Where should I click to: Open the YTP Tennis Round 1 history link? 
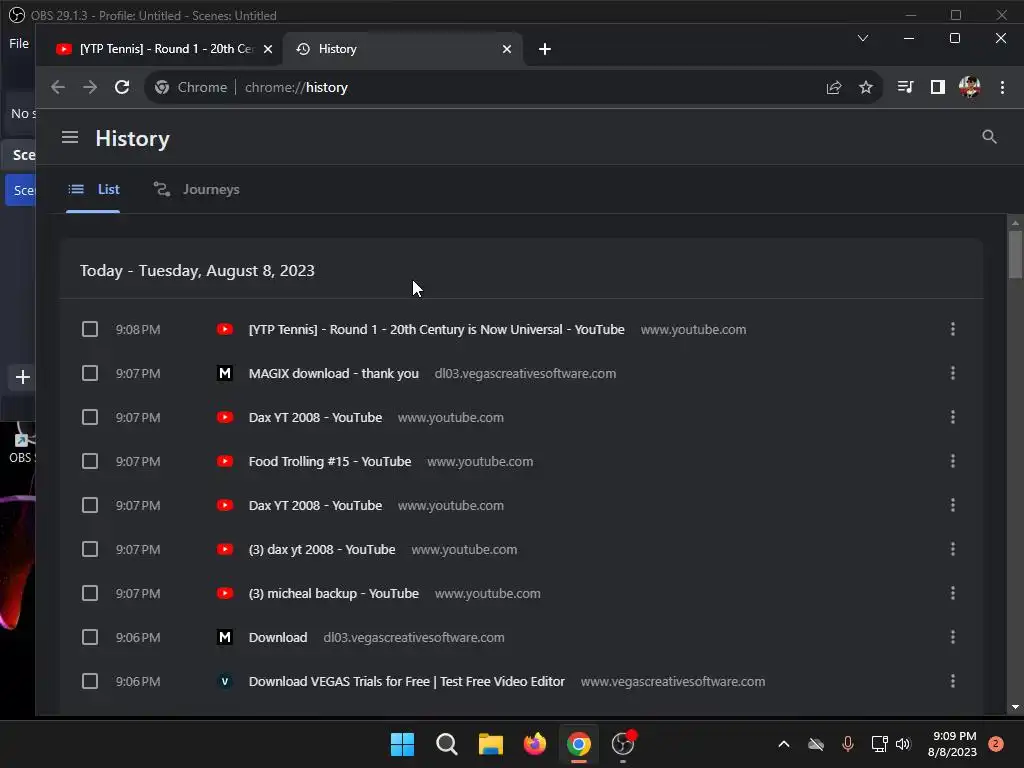pyautogui.click(x=436, y=330)
